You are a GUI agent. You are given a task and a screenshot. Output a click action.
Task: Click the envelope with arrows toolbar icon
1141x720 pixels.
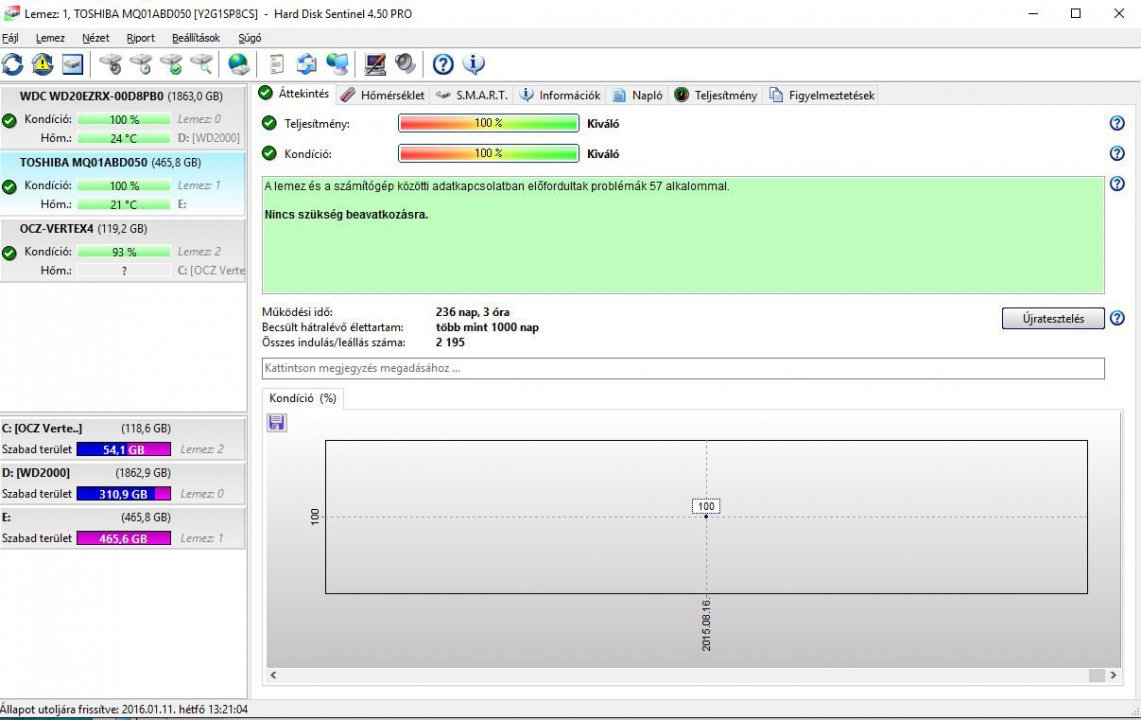click(306, 65)
